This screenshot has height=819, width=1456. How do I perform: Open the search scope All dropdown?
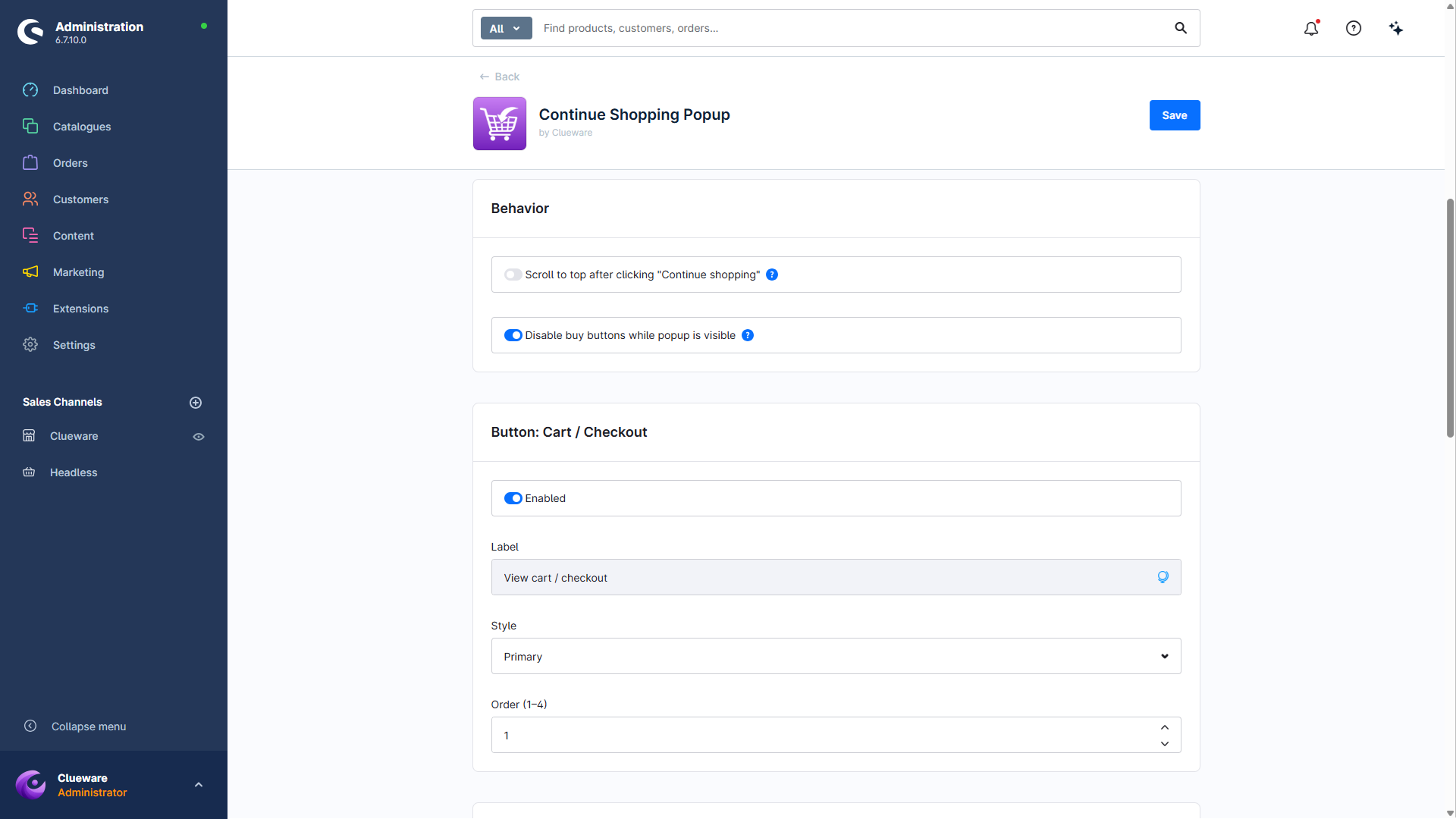click(x=507, y=28)
